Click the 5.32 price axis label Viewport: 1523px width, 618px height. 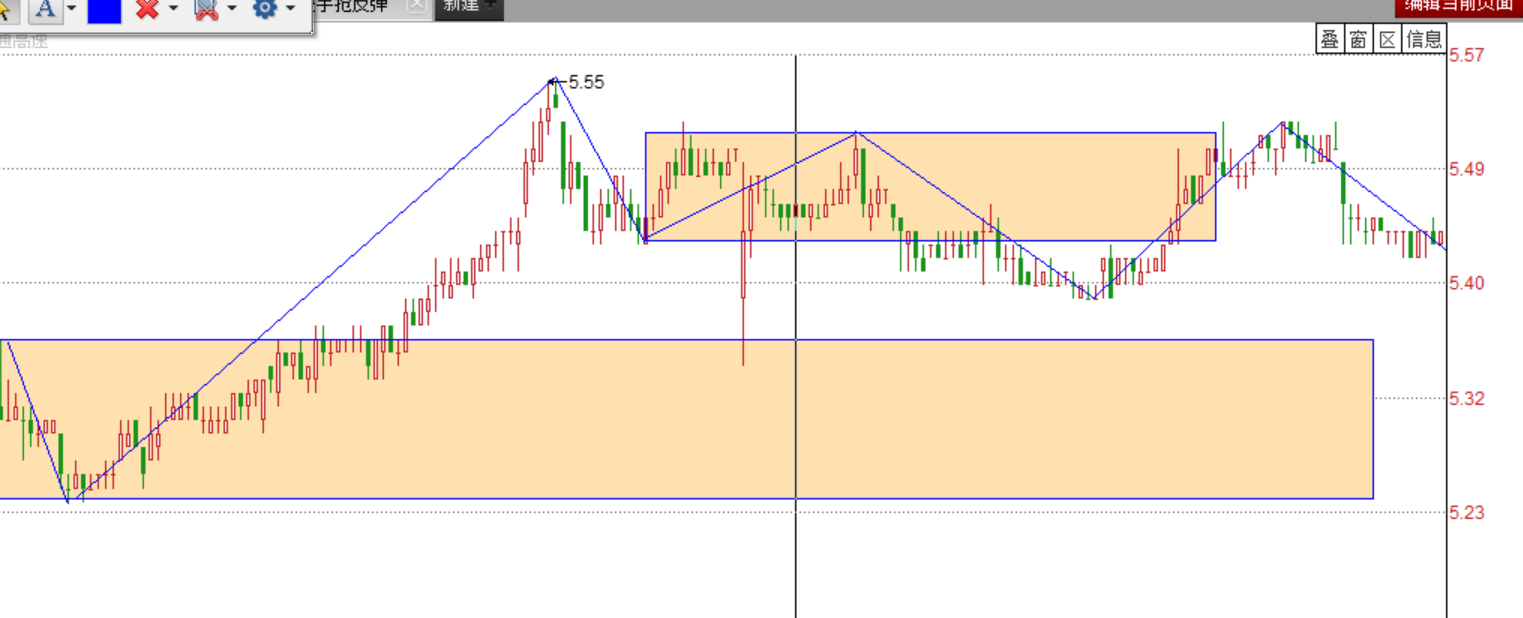[x=1466, y=399]
